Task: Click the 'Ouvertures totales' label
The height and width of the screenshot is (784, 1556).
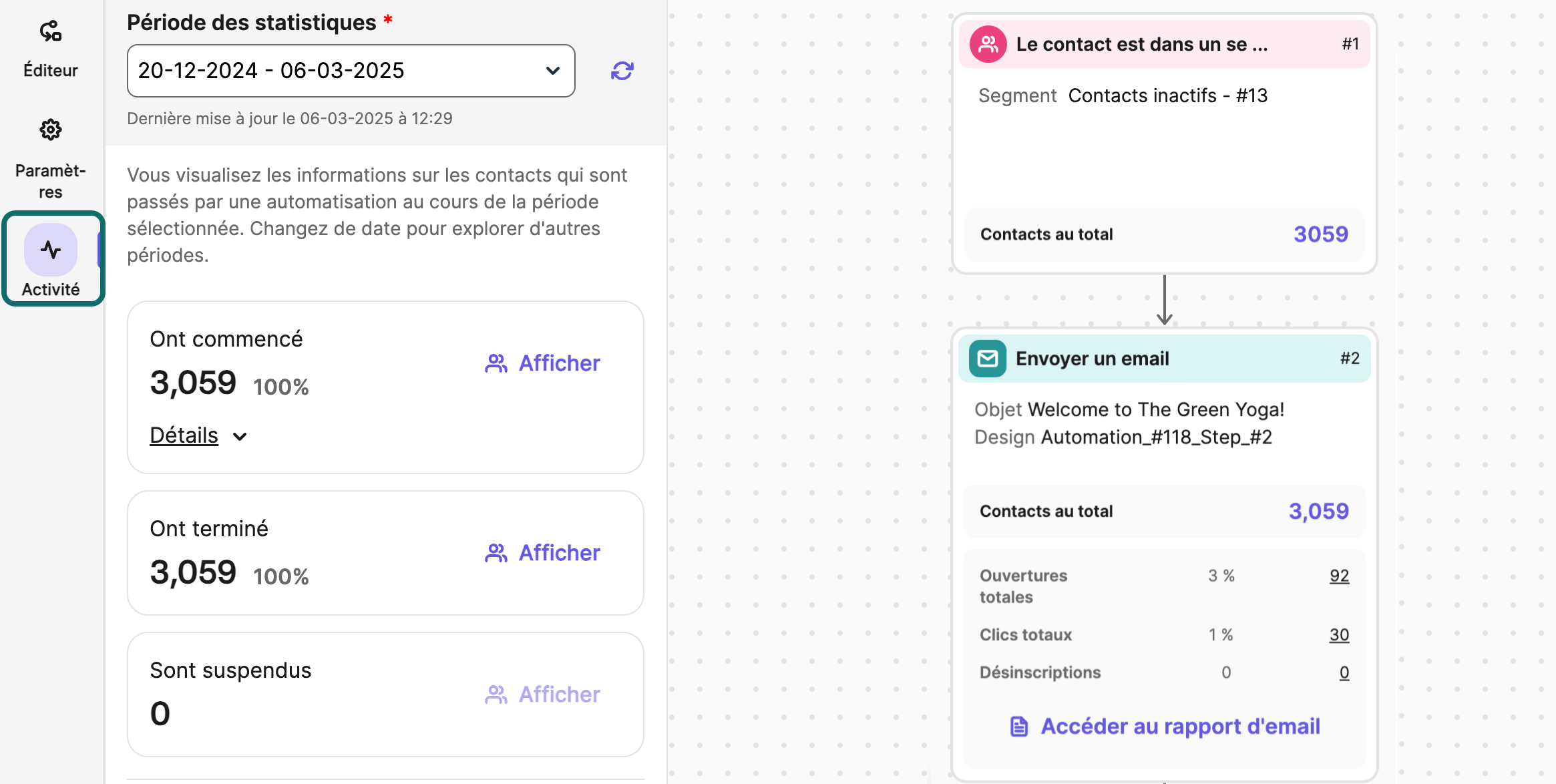Action: [1023, 586]
